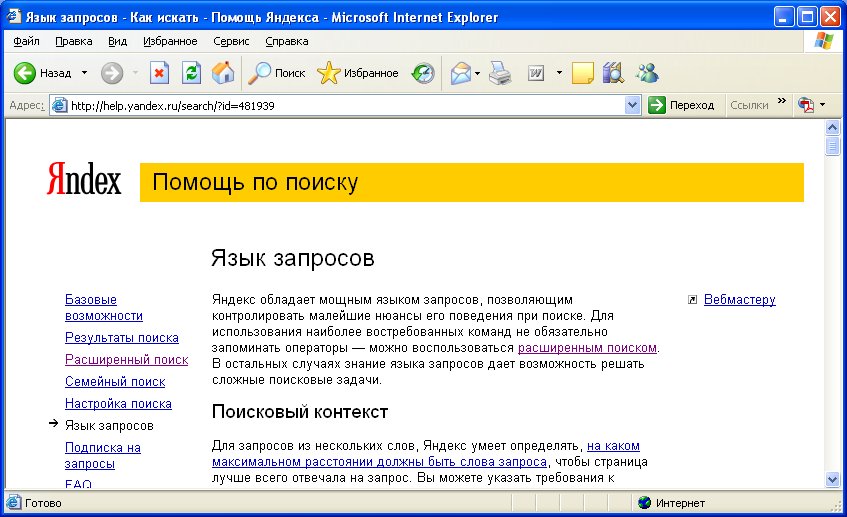This screenshot has width=847, height=517.
Task: Open the Сервис menu
Action: tap(231, 41)
